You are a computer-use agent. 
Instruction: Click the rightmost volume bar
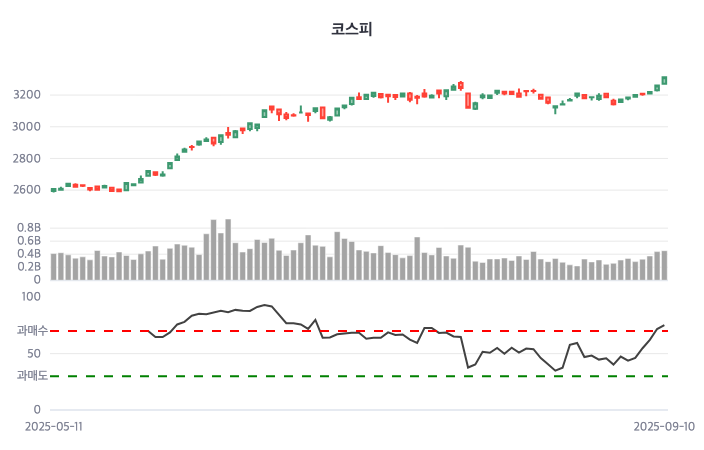click(x=664, y=265)
